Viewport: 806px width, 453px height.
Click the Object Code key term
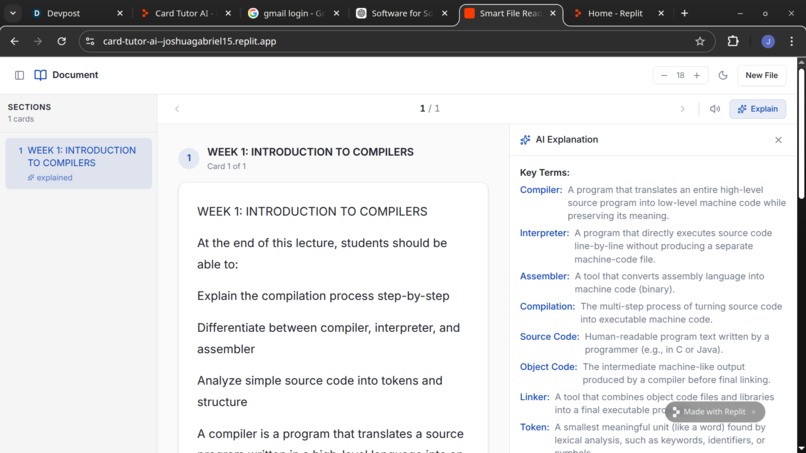pos(548,367)
